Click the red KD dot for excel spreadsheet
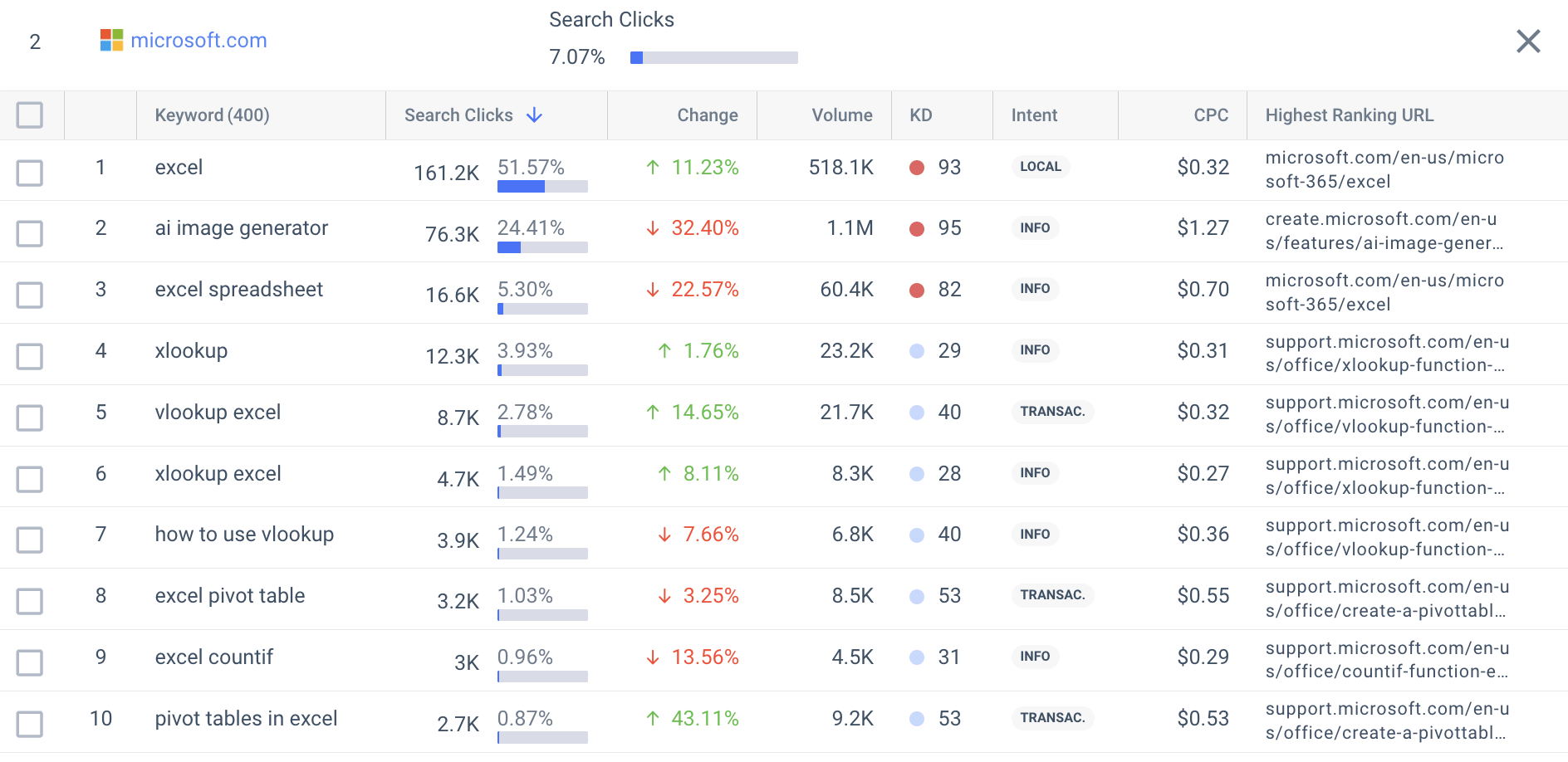The image size is (1568, 762). click(917, 290)
